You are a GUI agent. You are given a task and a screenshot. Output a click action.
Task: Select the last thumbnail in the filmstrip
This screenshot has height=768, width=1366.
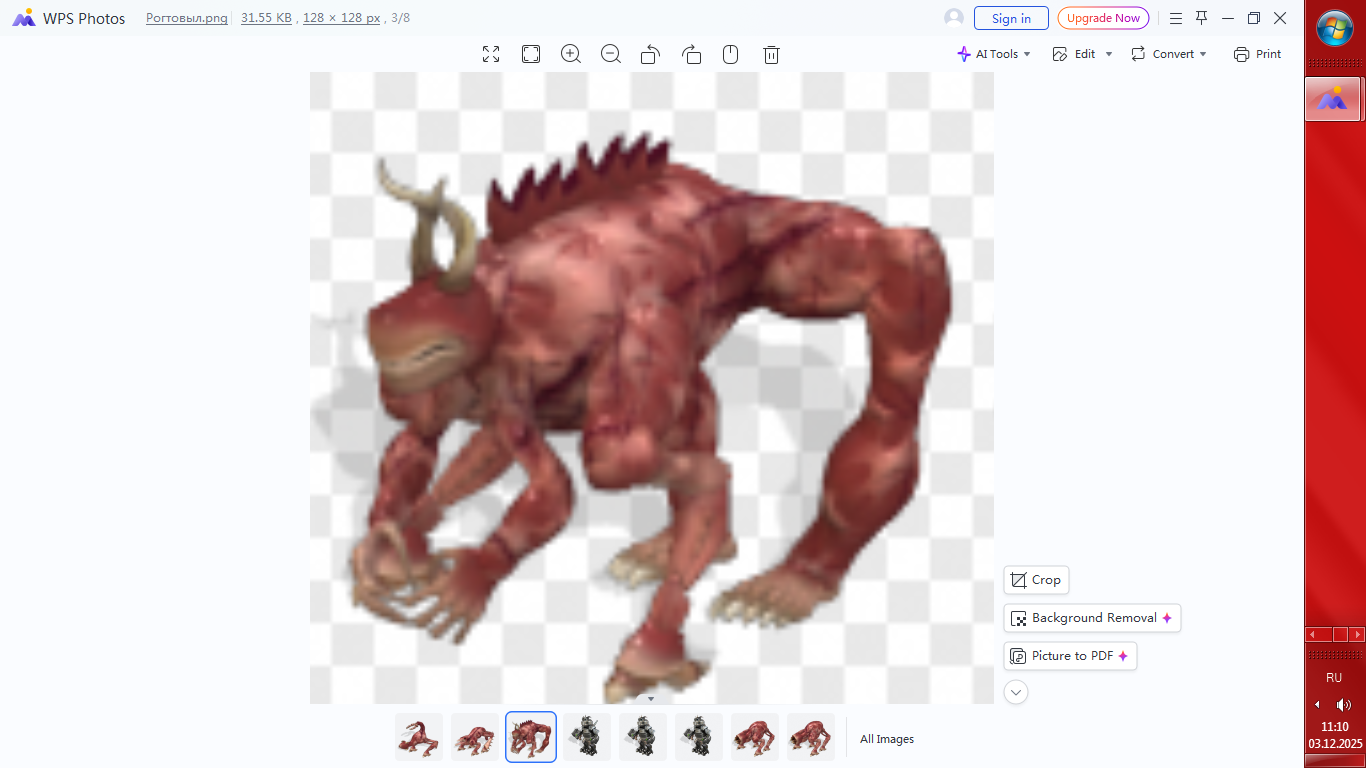click(x=811, y=737)
